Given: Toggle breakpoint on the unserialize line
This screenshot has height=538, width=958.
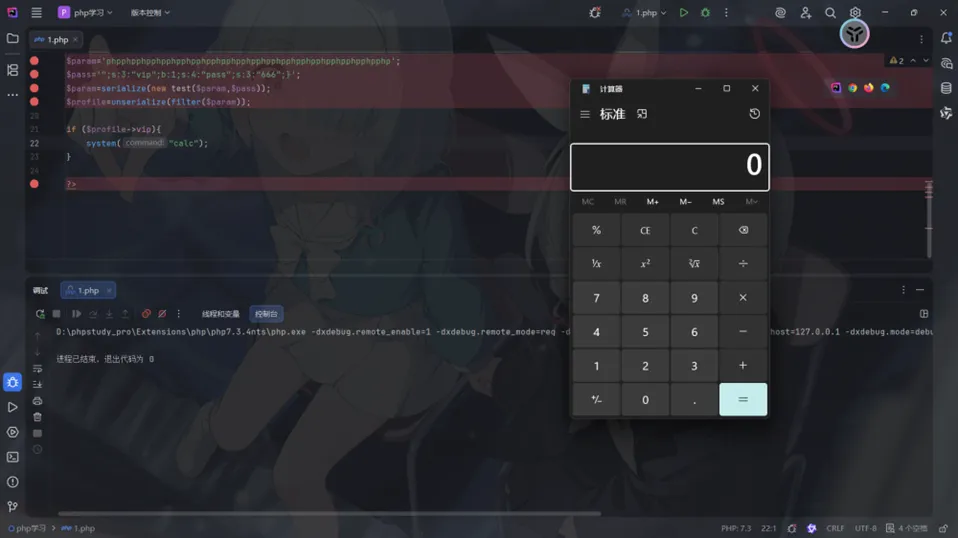Looking at the screenshot, I should pos(34,101).
